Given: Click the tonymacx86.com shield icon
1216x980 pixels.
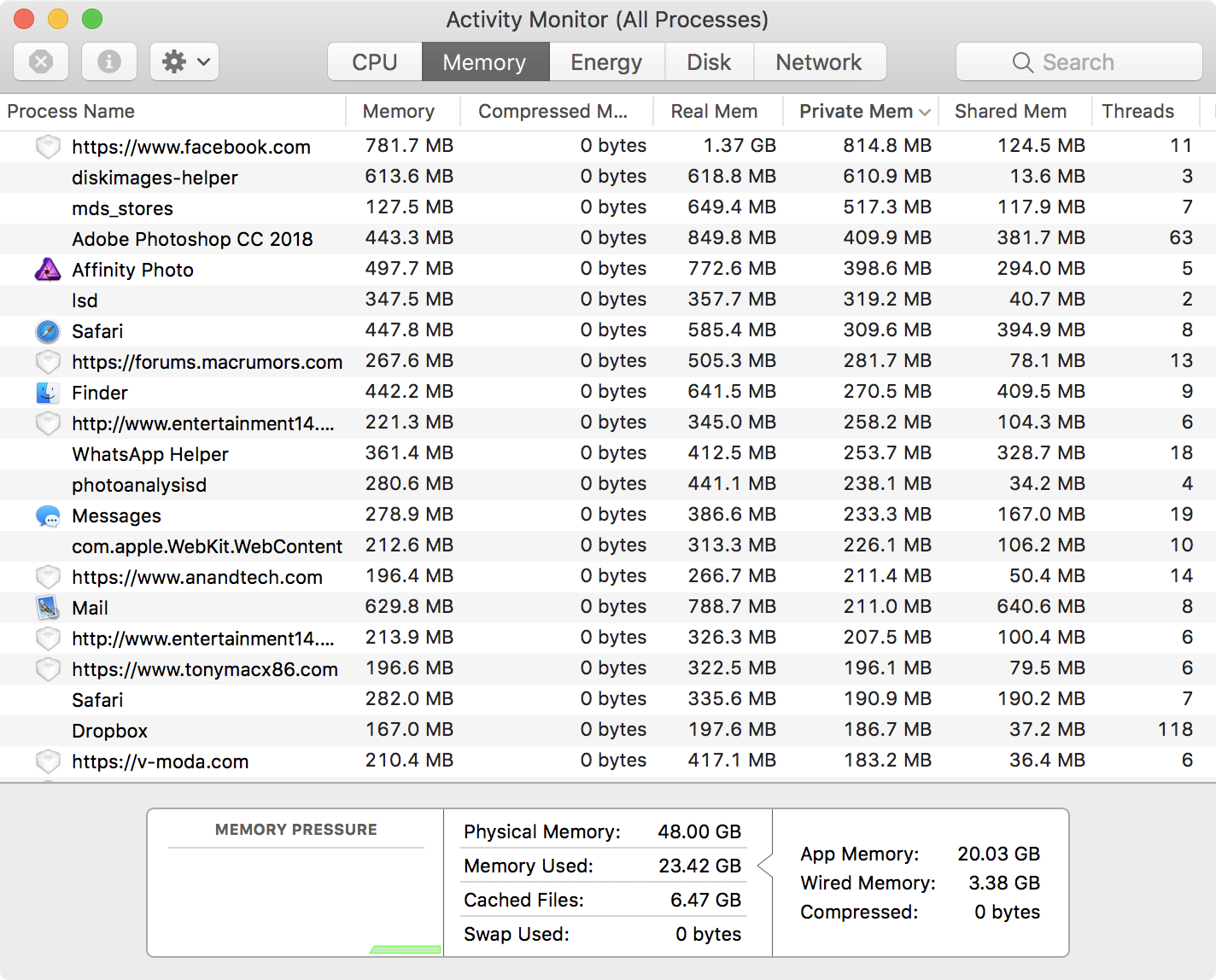Looking at the screenshot, I should [48, 669].
